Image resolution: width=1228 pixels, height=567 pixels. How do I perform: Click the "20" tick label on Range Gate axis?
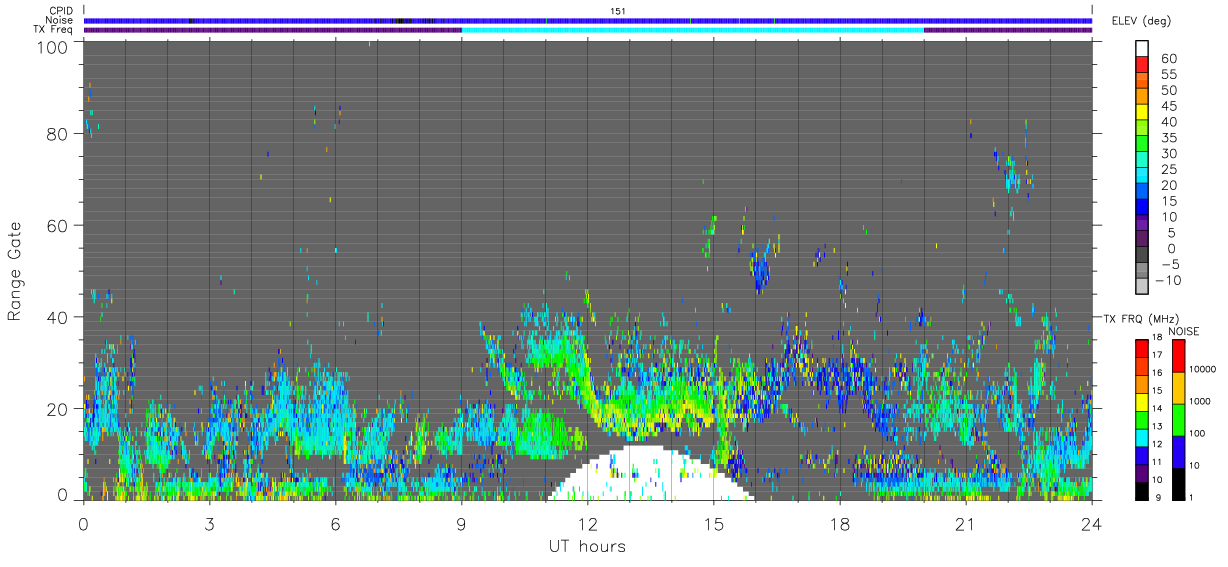tap(58, 409)
